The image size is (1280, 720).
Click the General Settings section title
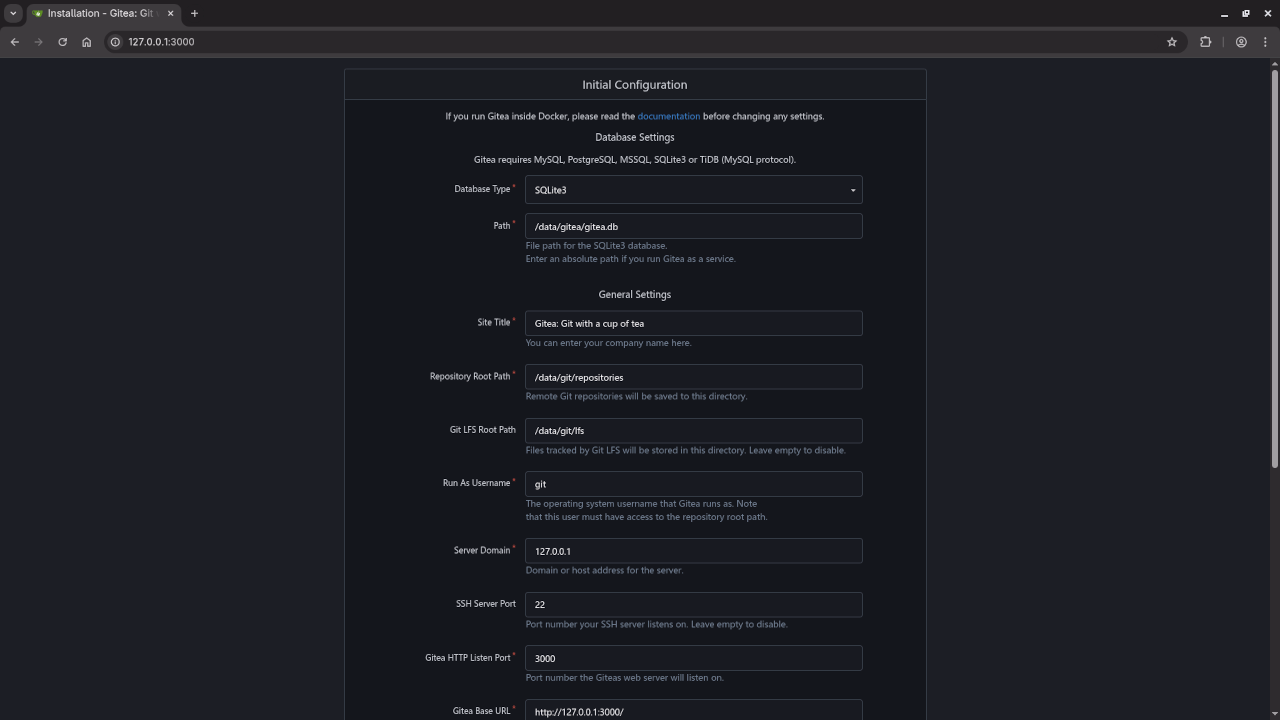[x=635, y=294]
